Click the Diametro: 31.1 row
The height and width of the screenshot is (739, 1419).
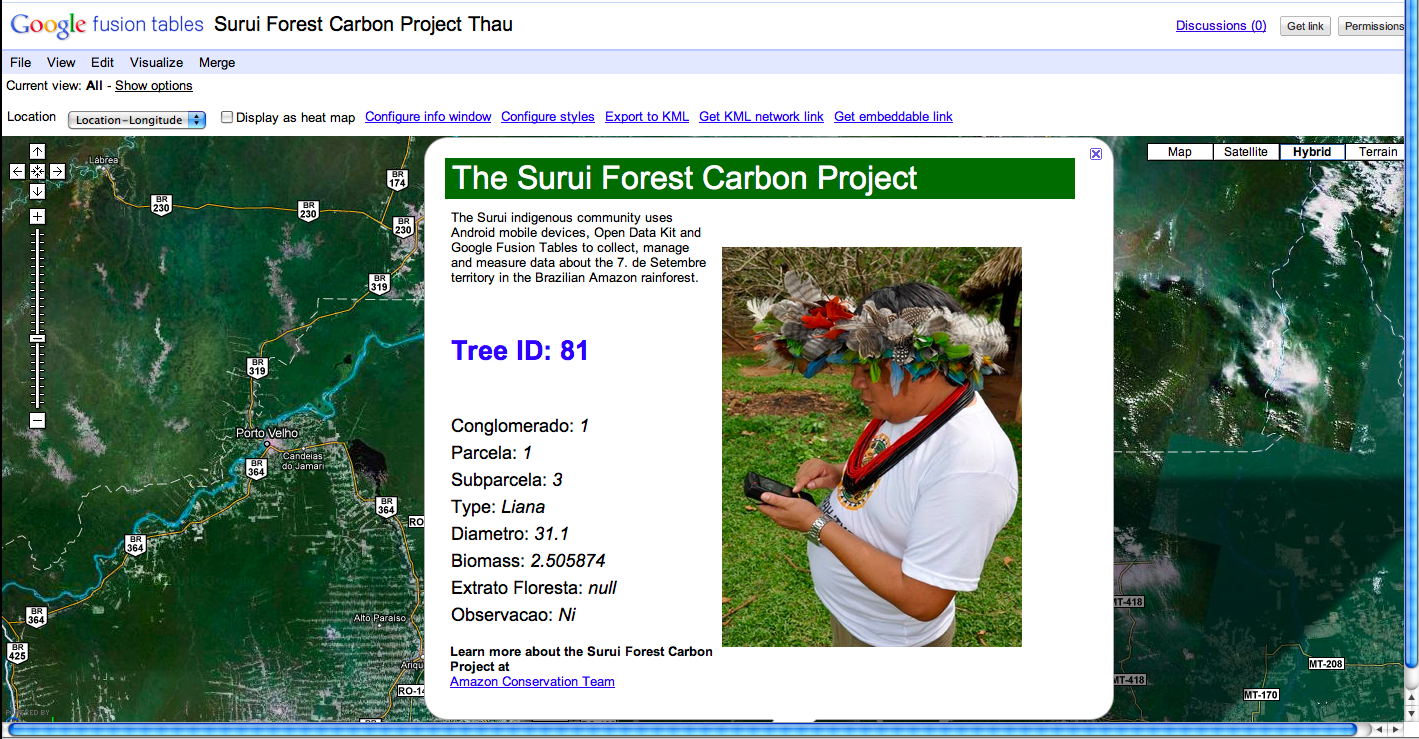[510, 534]
